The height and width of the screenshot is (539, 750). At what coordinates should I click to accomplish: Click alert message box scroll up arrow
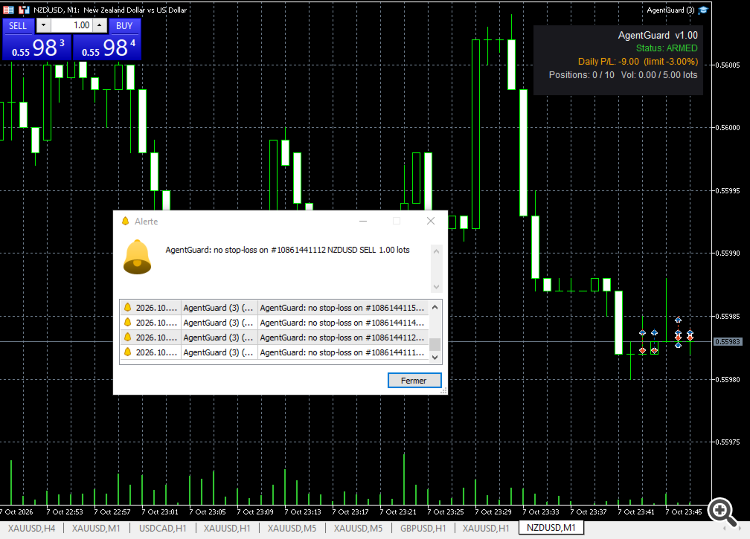click(x=436, y=251)
